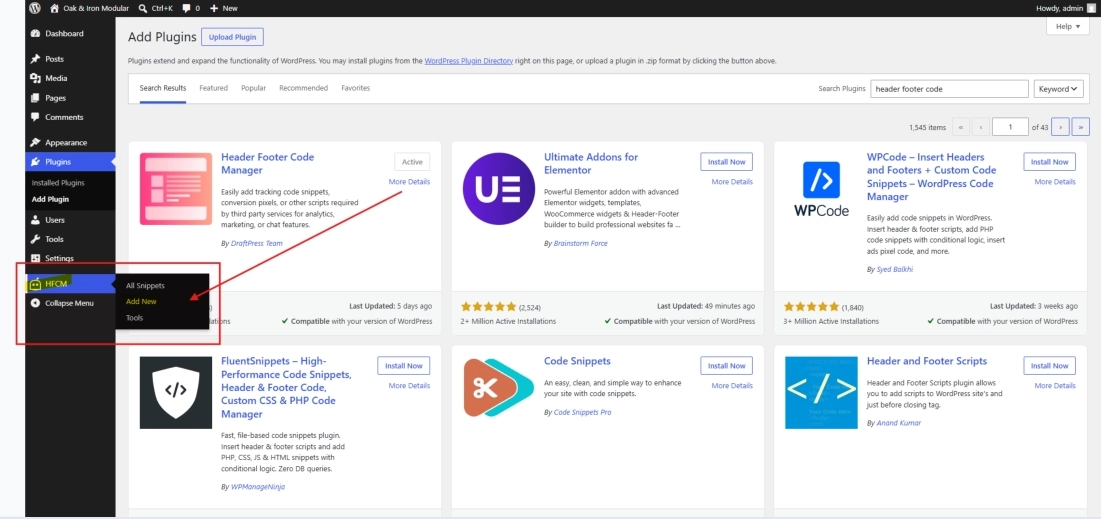Click the FluentSnippets shield icon
Image resolution: width=1101 pixels, height=519 pixels.
[x=176, y=393]
